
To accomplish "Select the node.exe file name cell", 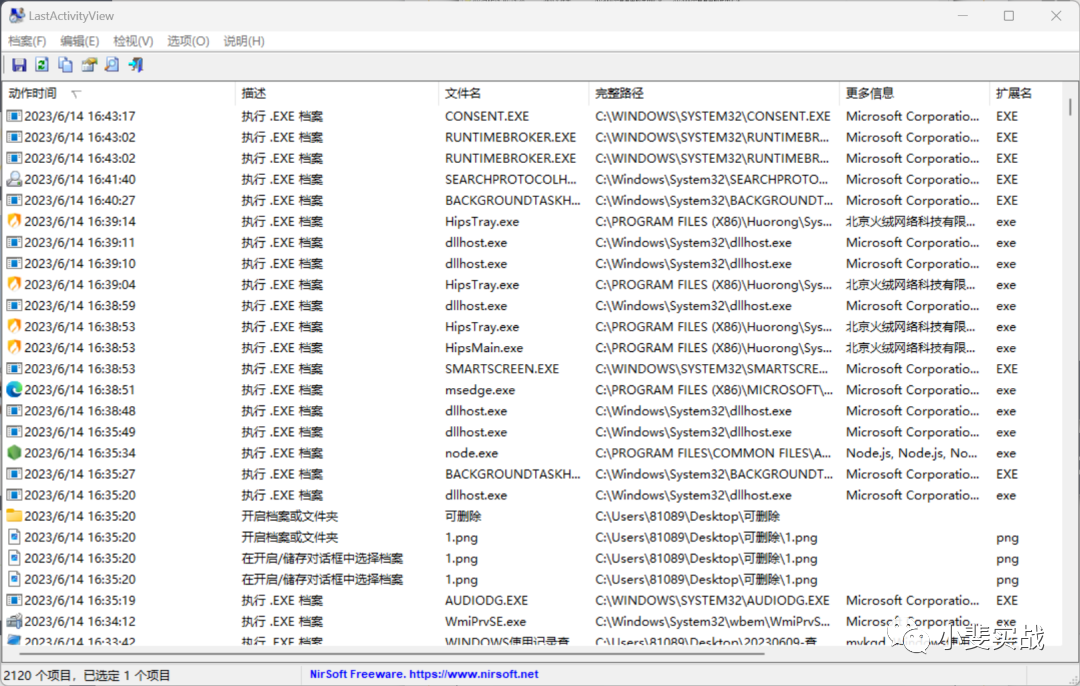I will [471, 453].
